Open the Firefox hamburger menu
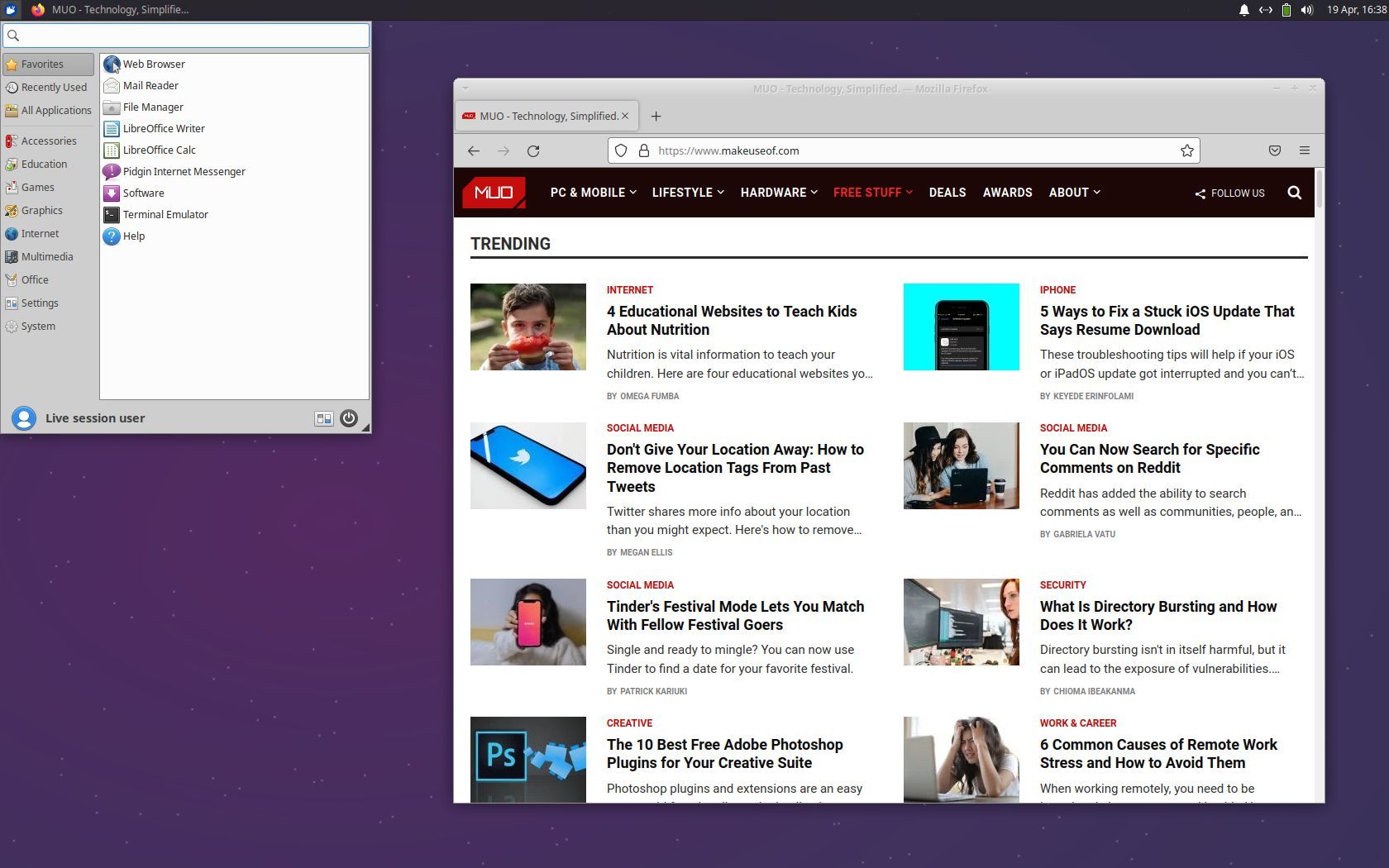Image resolution: width=1389 pixels, height=868 pixels. [x=1305, y=150]
